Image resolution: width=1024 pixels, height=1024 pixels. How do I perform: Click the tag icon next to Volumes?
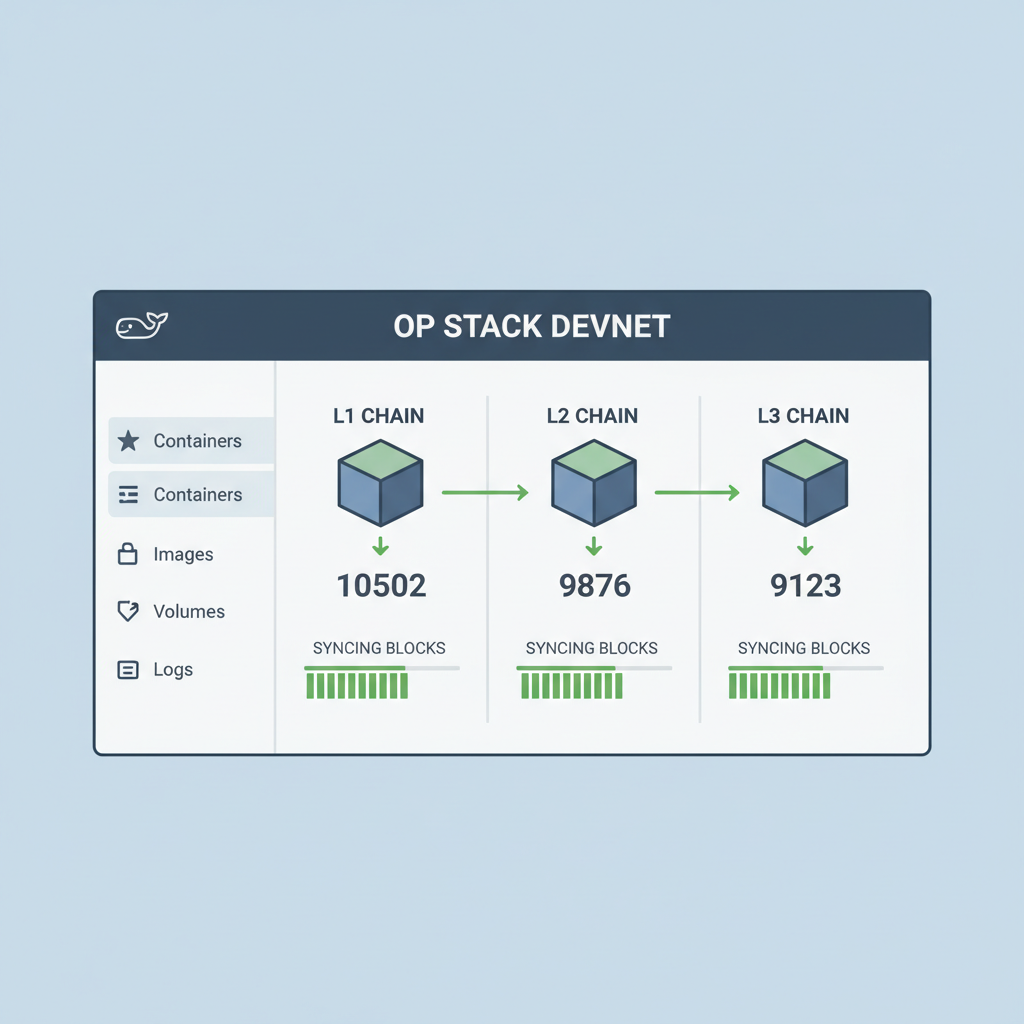tap(129, 611)
